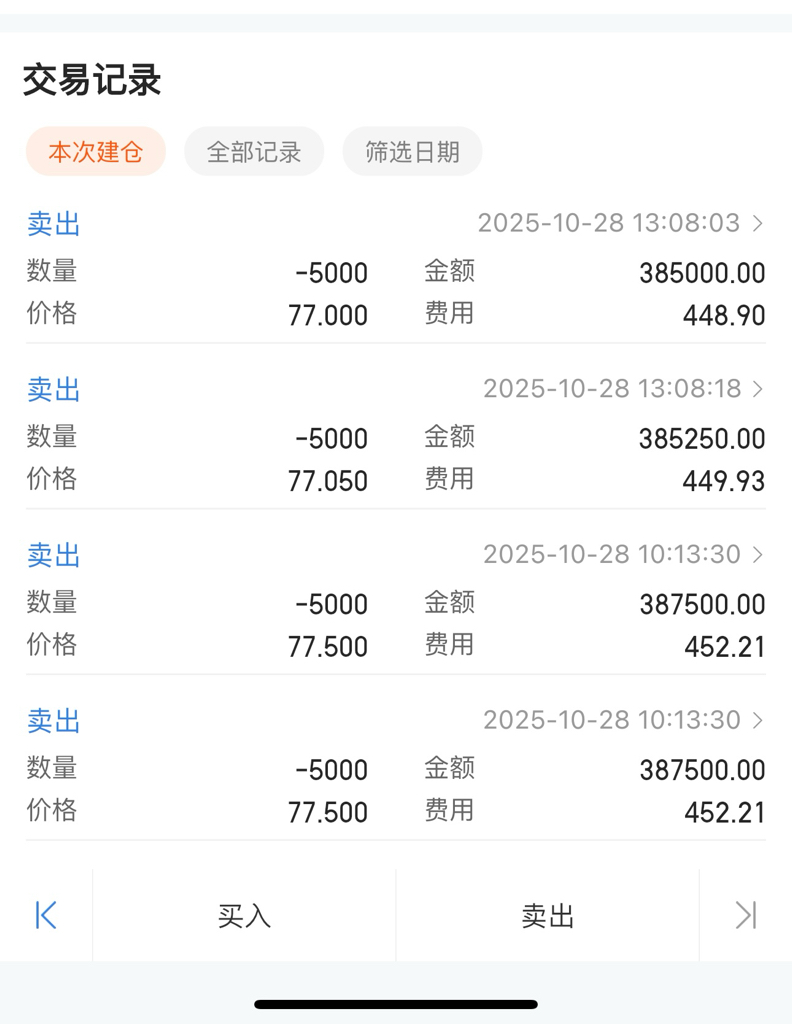Open details chevron for 13:08:03 trade

click(757, 223)
